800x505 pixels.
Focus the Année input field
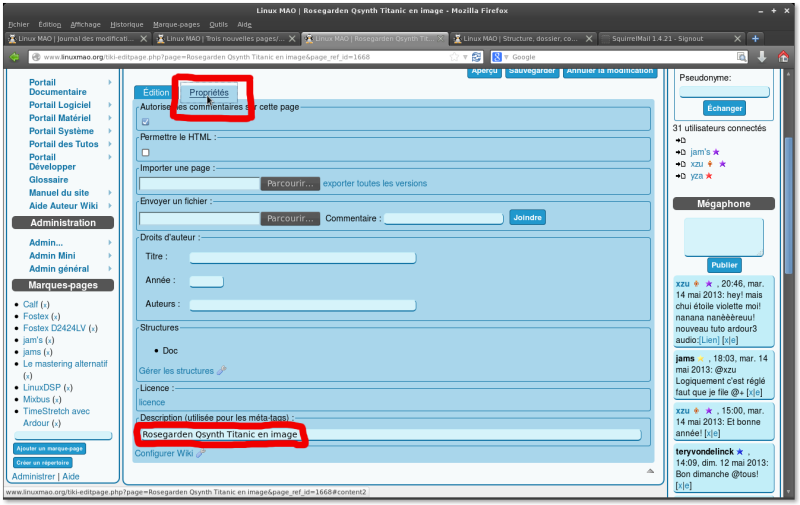pyautogui.click(x=206, y=281)
